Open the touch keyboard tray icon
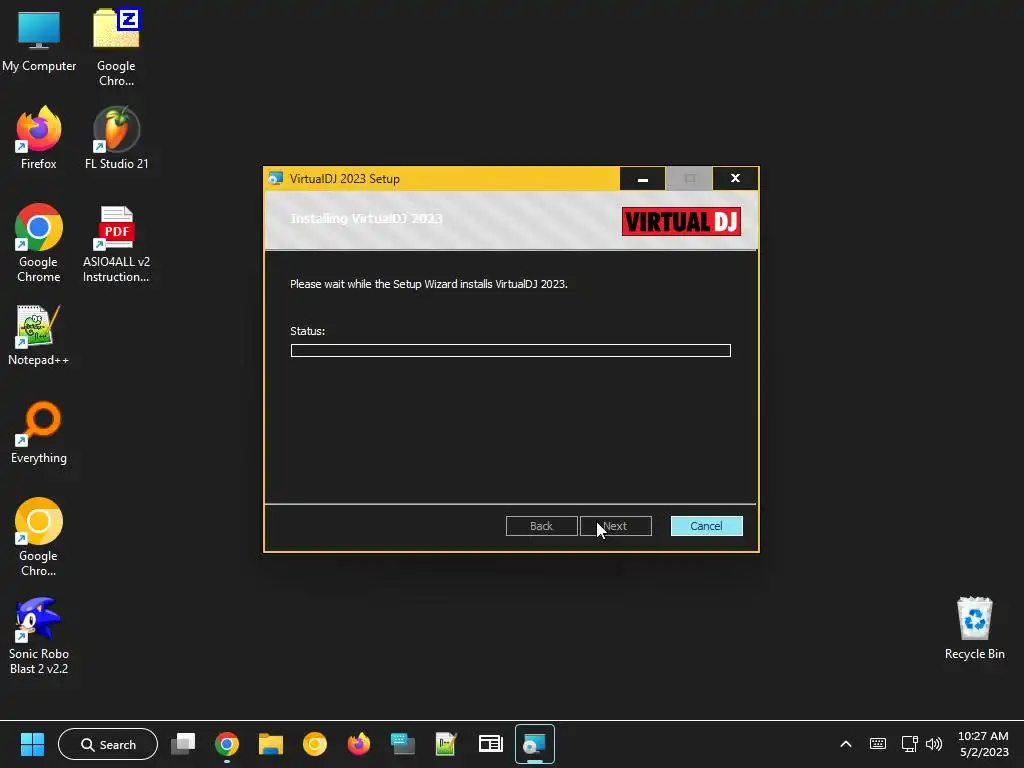1024x768 pixels. pos(878,744)
